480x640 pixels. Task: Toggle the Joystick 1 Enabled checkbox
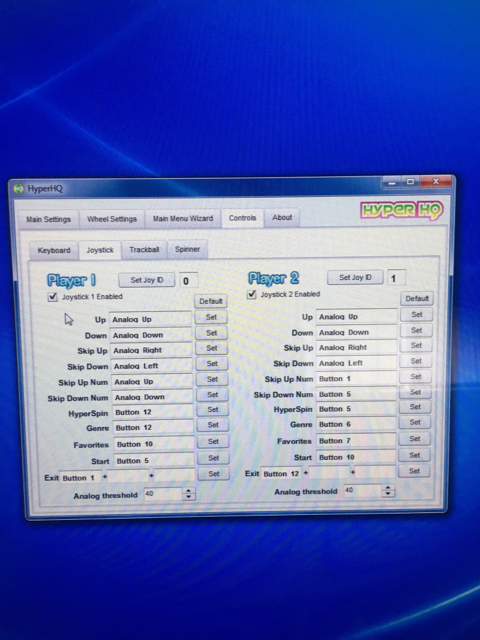[52, 297]
